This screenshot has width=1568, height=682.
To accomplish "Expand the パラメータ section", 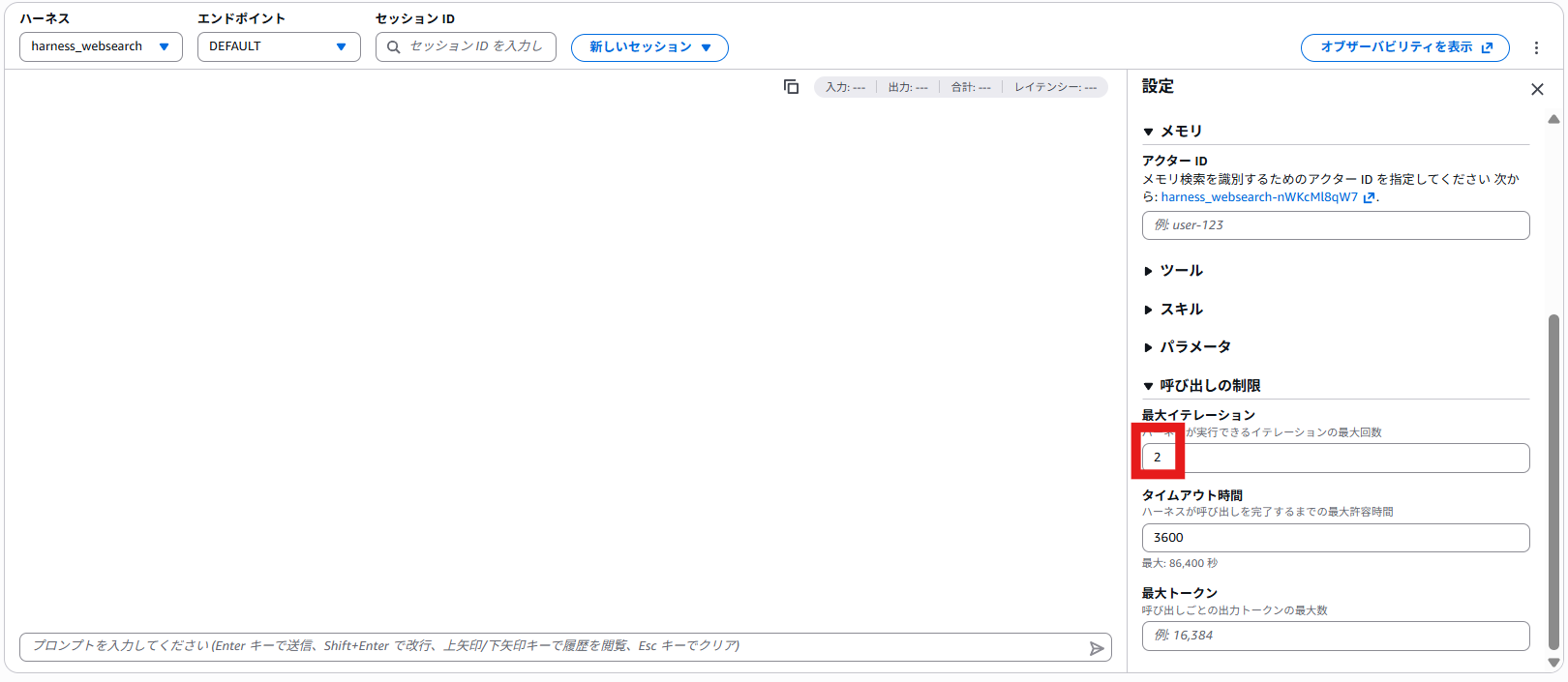I will click(1187, 346).
